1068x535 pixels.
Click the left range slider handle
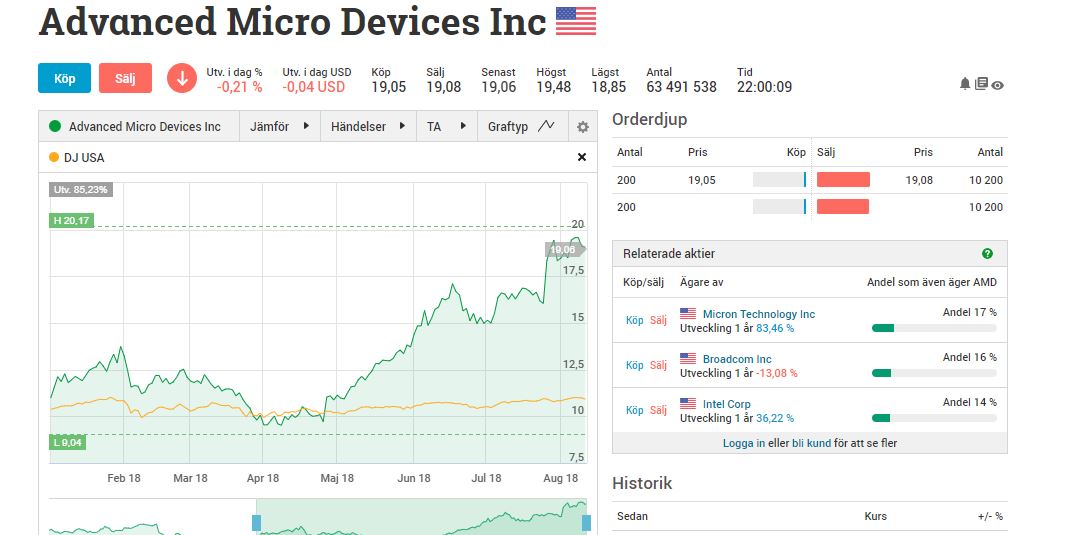click(256, 522)
